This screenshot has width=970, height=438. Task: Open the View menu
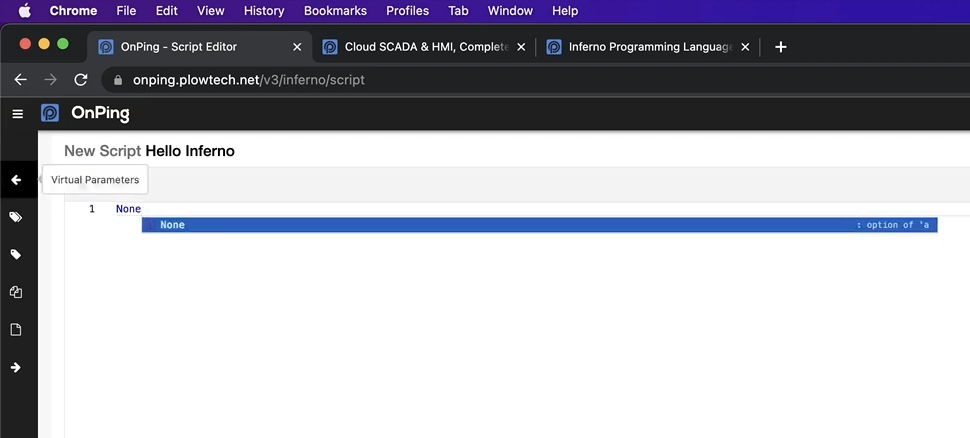click(210, 11)
